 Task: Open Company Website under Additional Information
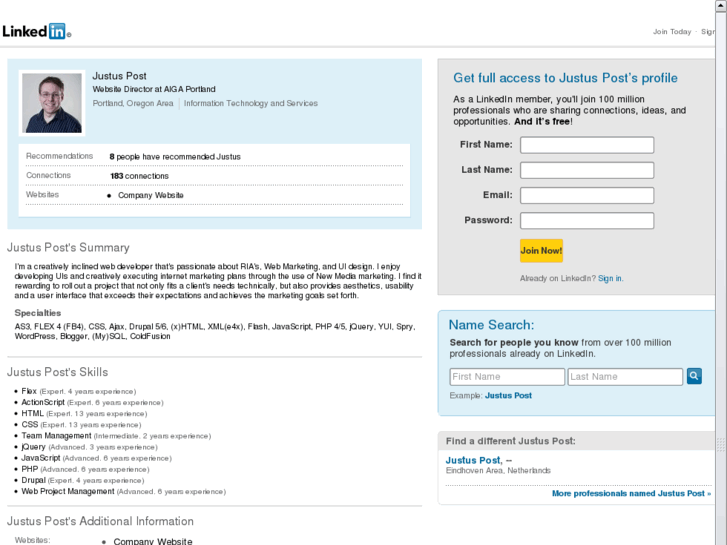153,541
